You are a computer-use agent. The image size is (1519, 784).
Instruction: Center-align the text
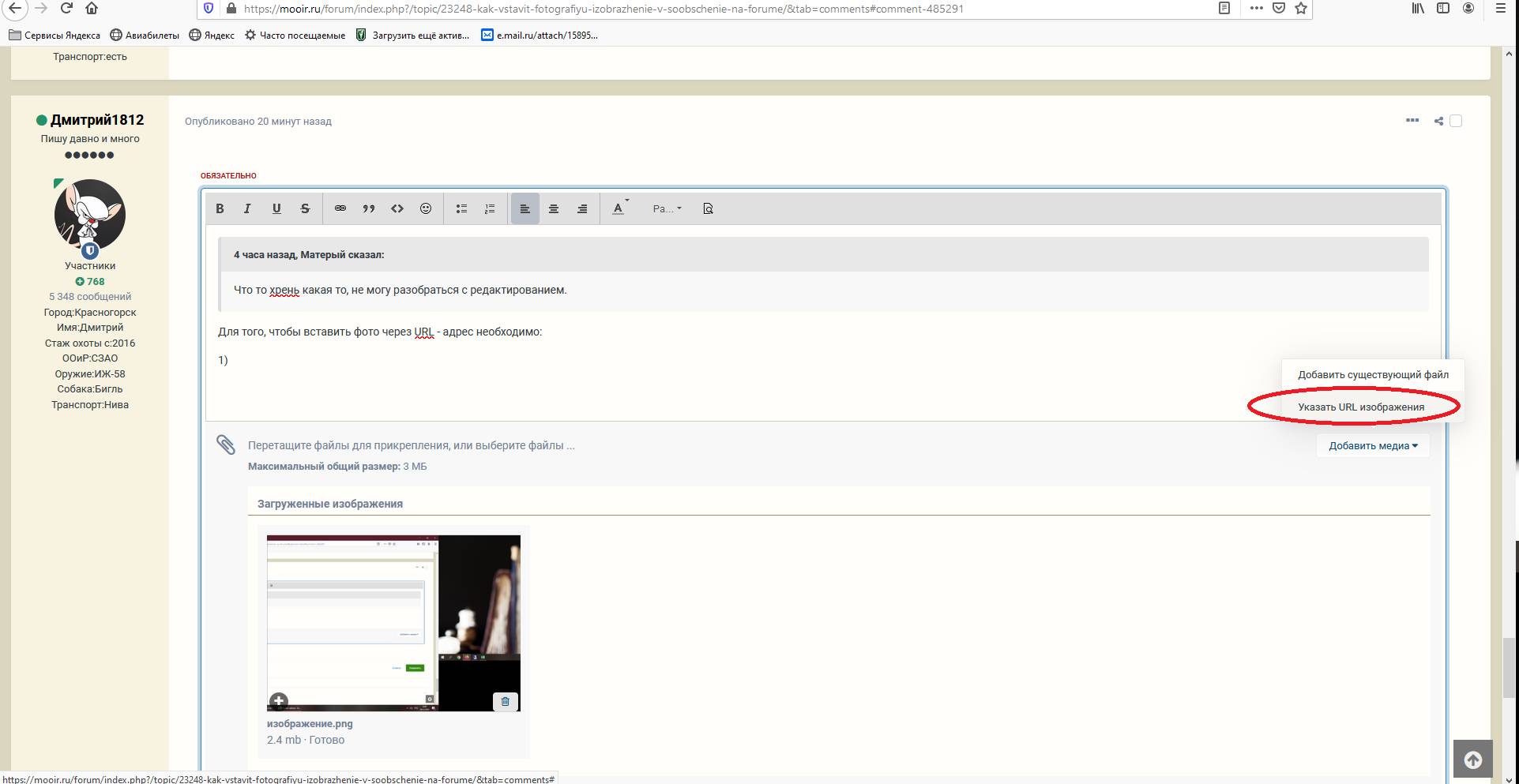point(554,209)
